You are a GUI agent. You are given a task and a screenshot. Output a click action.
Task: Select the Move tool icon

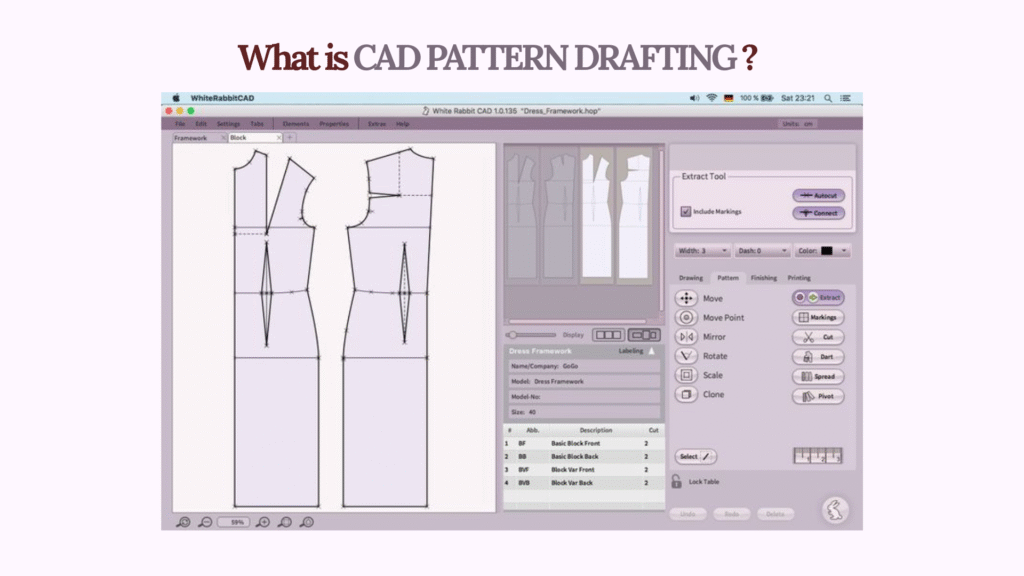[686, 298]
